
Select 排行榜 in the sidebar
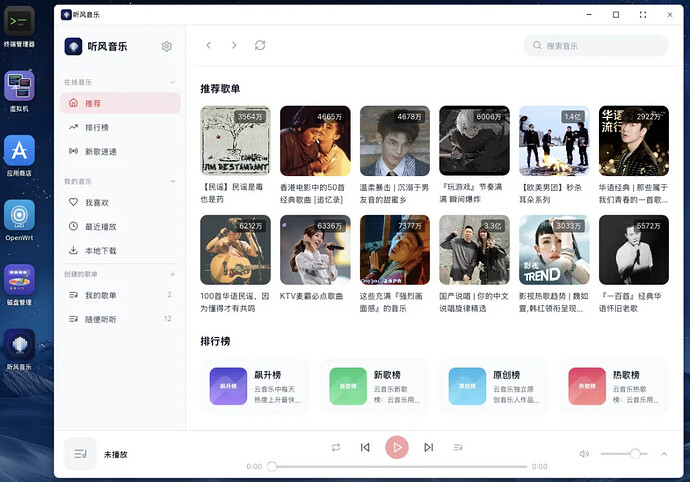coord(97,127)
